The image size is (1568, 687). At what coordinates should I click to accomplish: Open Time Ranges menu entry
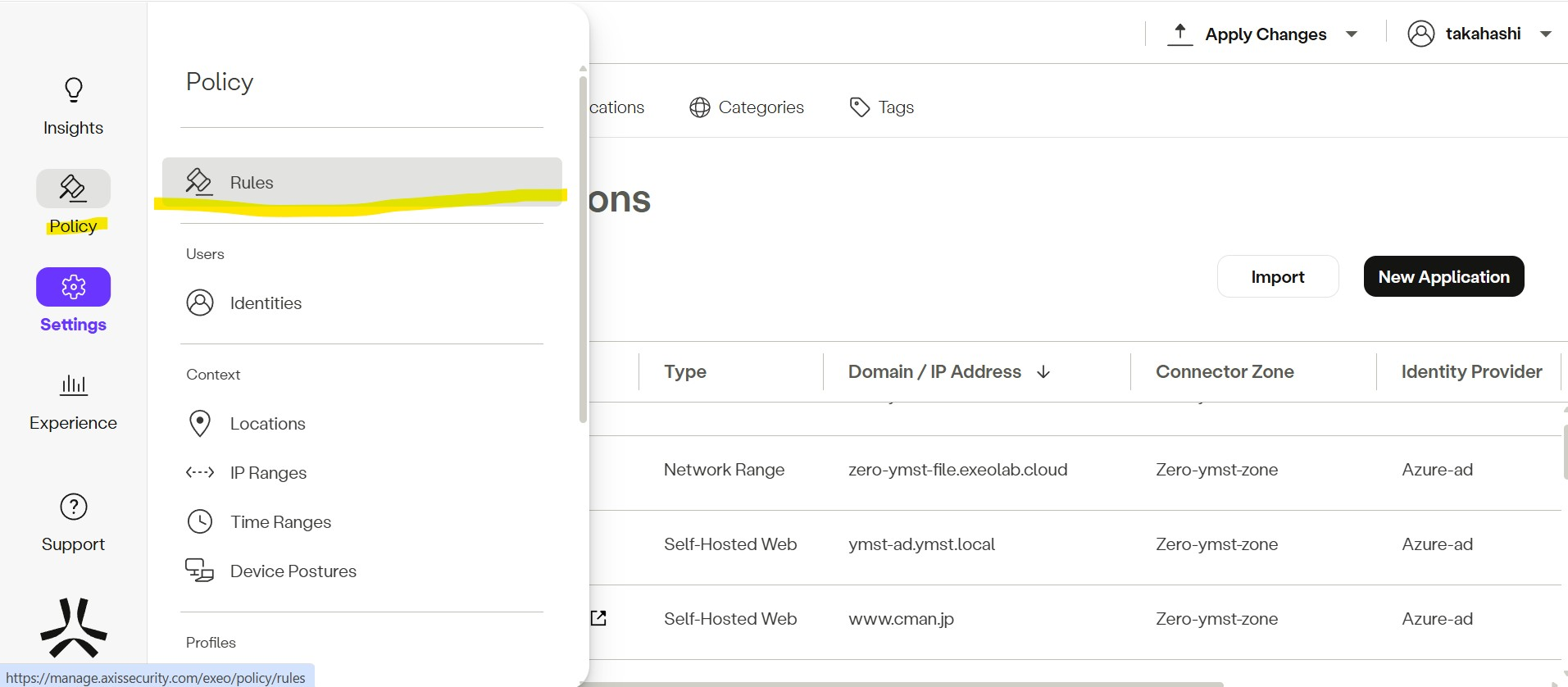[x=280, y=522]
